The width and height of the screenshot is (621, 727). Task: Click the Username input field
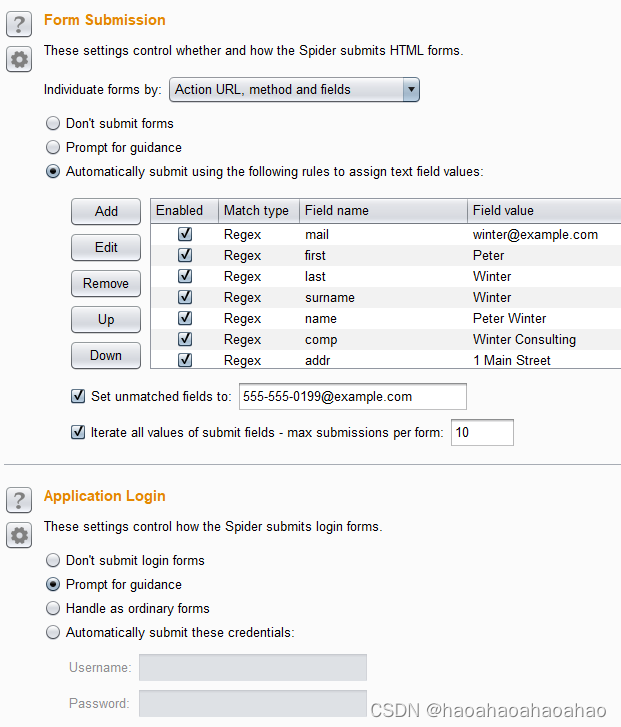point(253,668)
